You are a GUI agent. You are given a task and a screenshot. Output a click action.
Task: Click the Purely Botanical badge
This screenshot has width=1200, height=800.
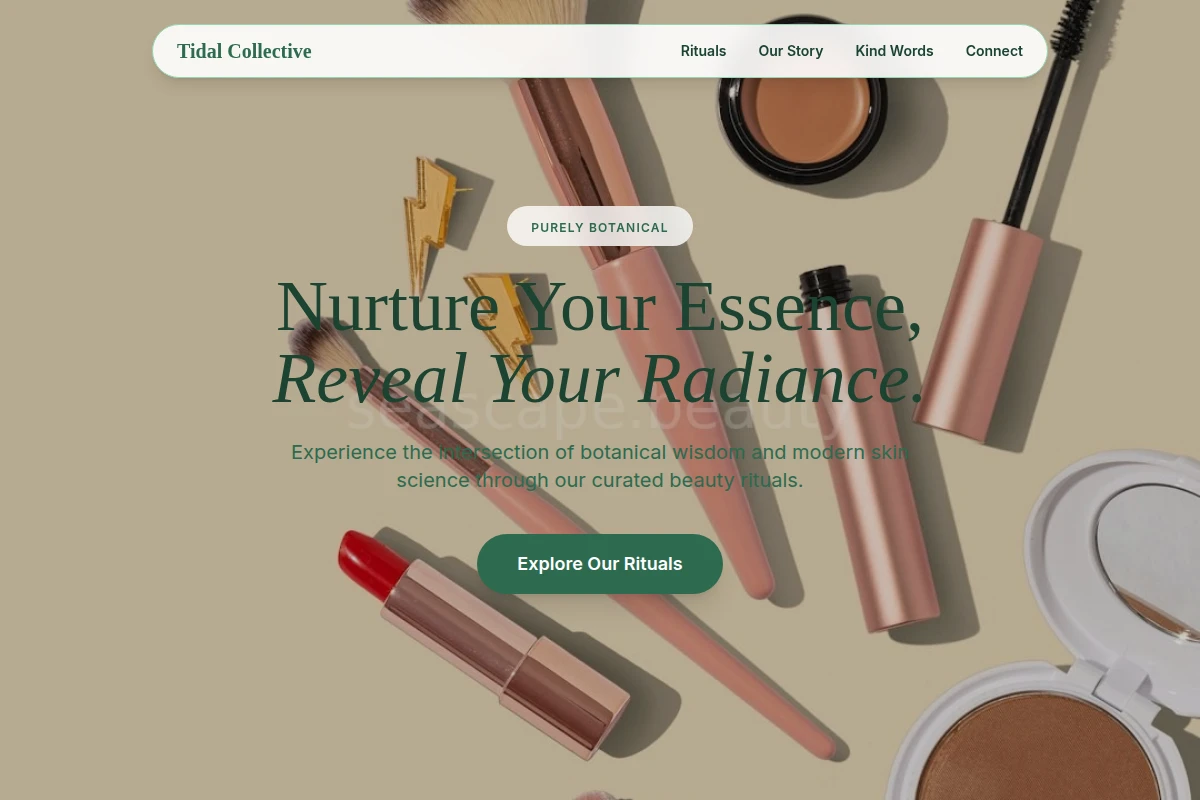click(600, 226)
